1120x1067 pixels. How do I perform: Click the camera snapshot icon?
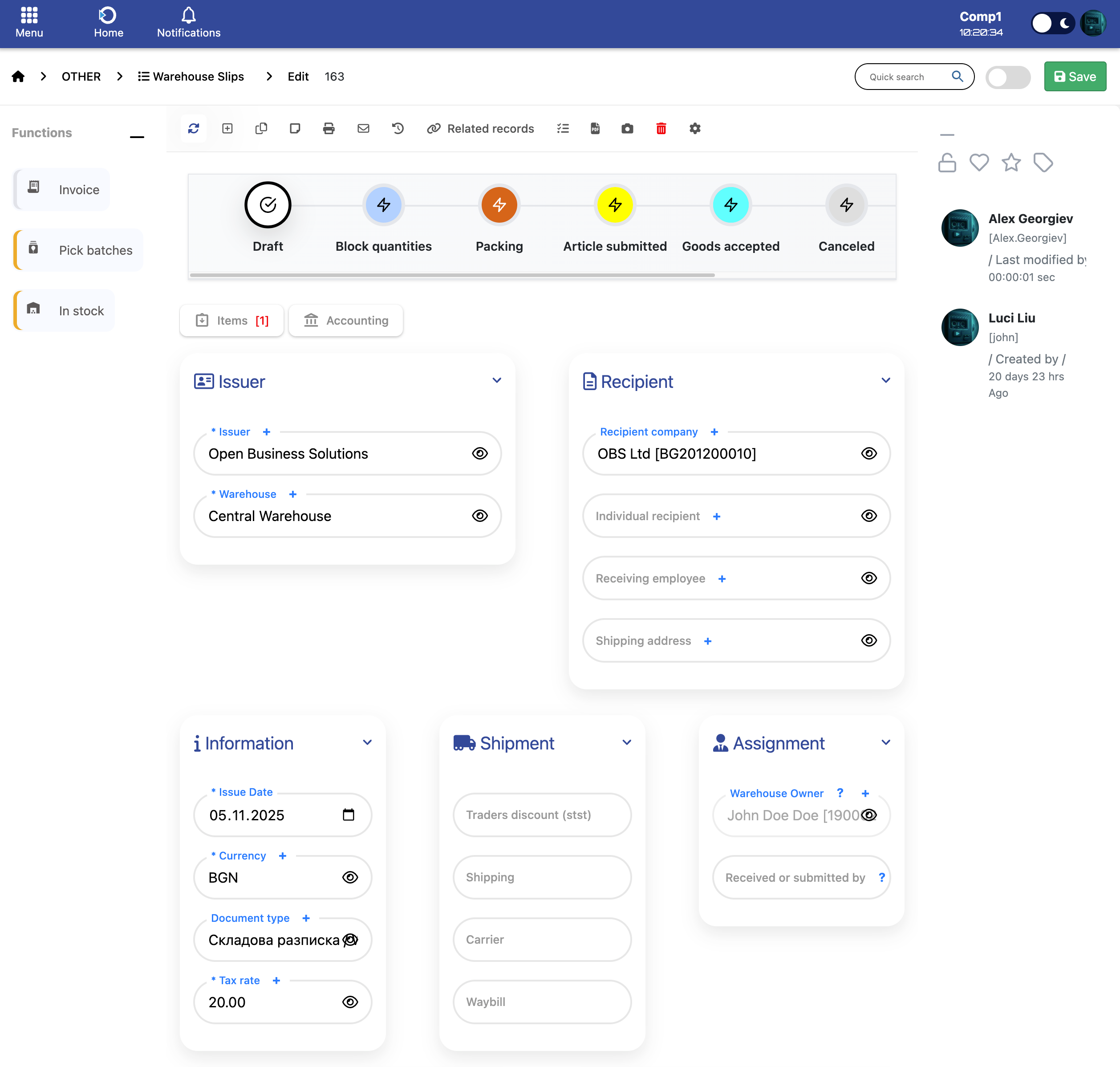click(627, 129)
